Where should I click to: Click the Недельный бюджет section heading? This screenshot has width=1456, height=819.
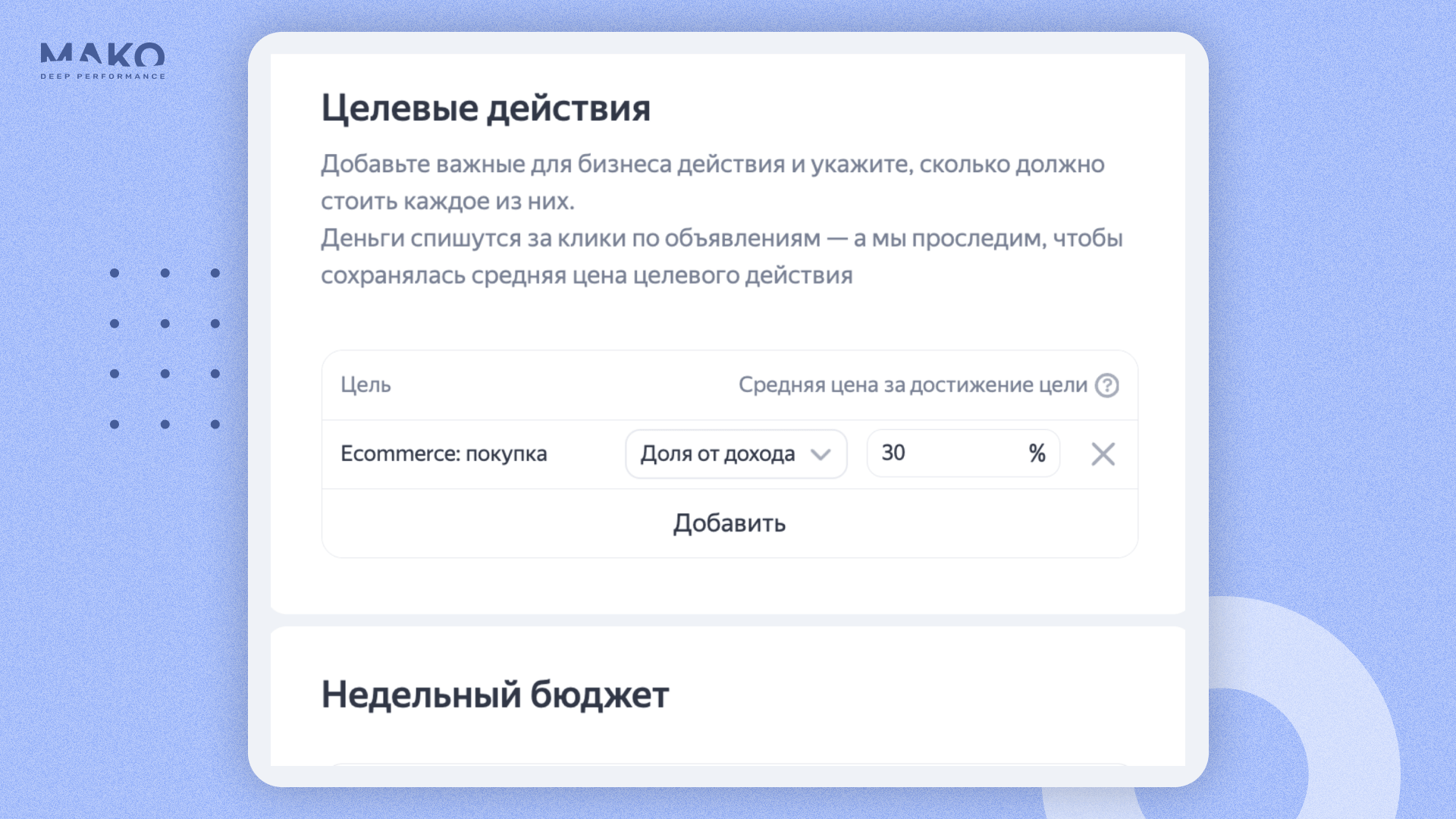tap(494, 694)
